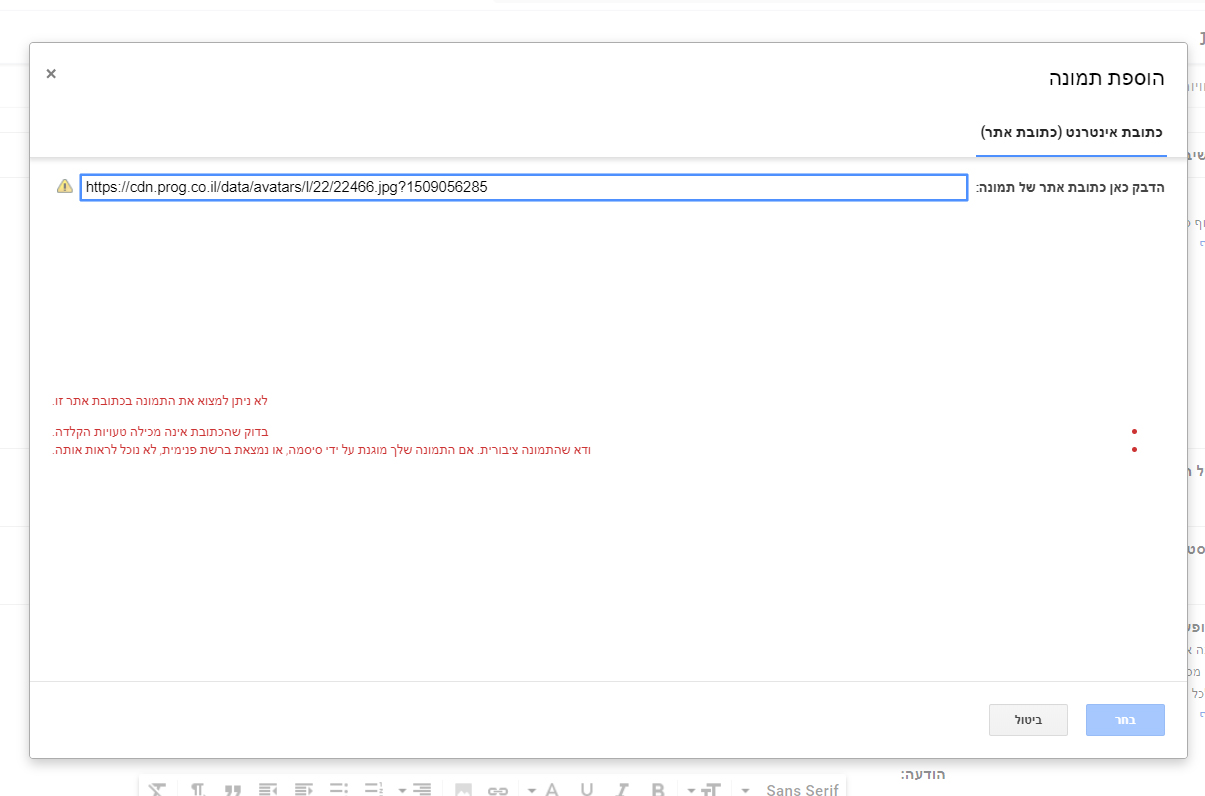Image resolution: width=1205 pixels, height=796 pixels.
Task: Close the הוספת תמונה dialog with X
Action: click(x=51, y=73)
